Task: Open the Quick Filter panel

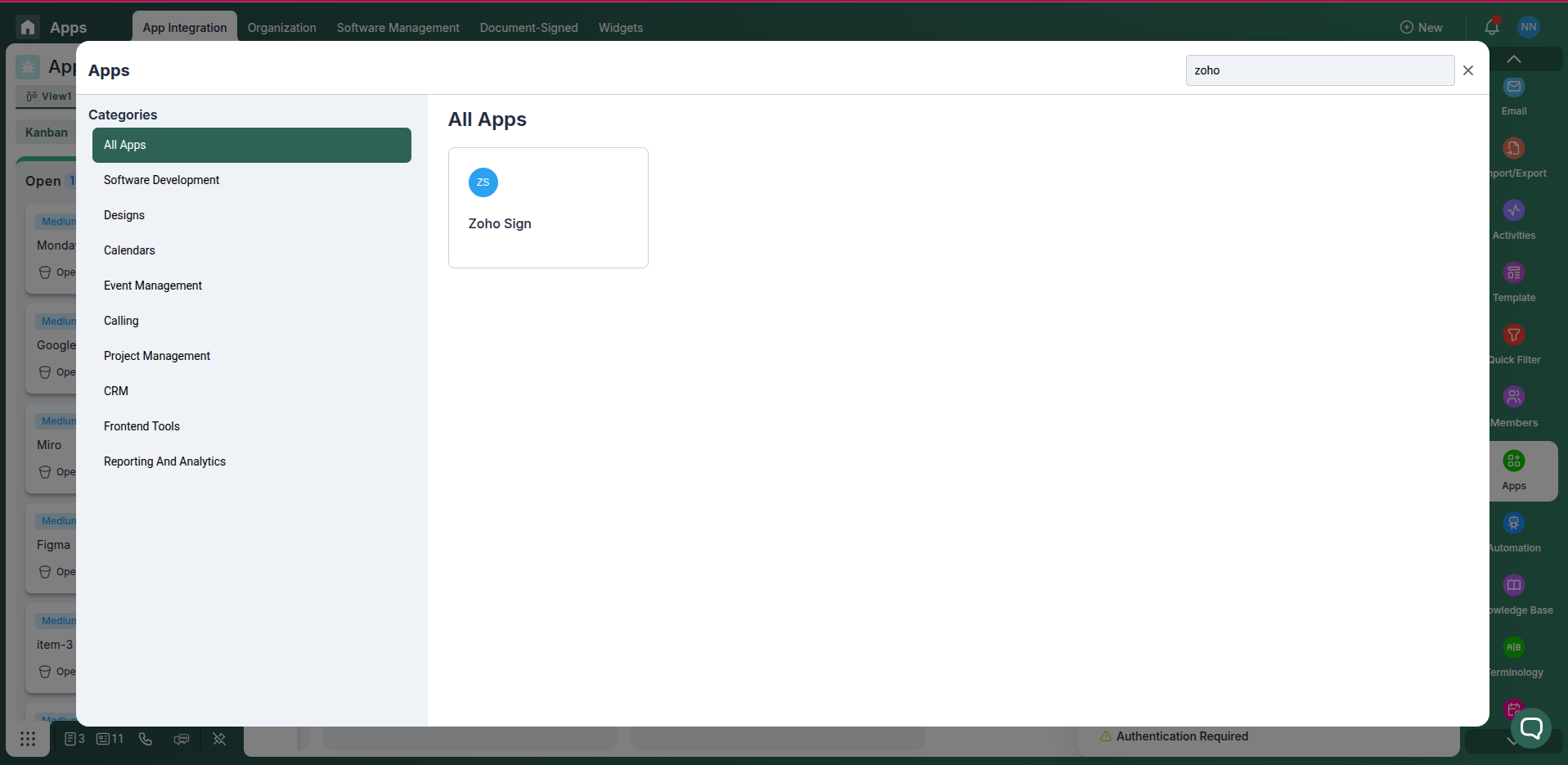Action: (x=1514, y=342)
